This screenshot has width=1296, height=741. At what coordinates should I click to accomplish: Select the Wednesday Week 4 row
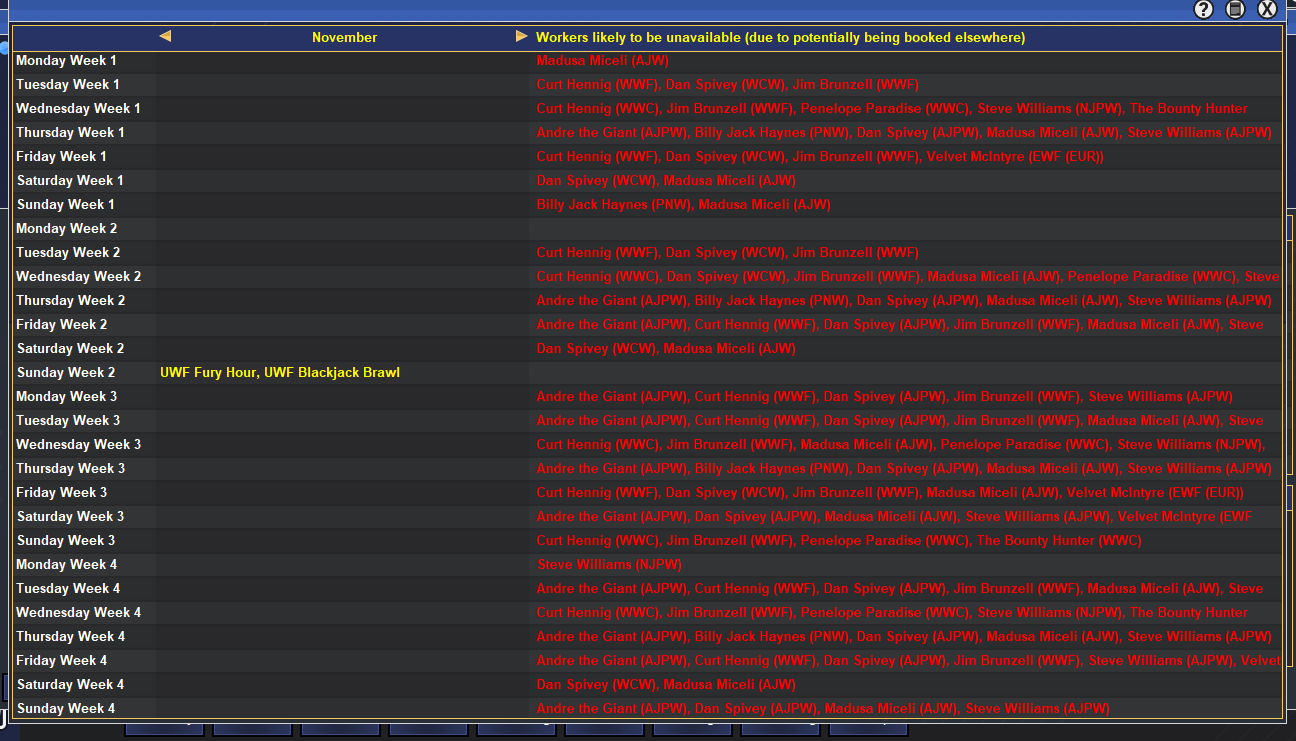(x=647, y=613)
